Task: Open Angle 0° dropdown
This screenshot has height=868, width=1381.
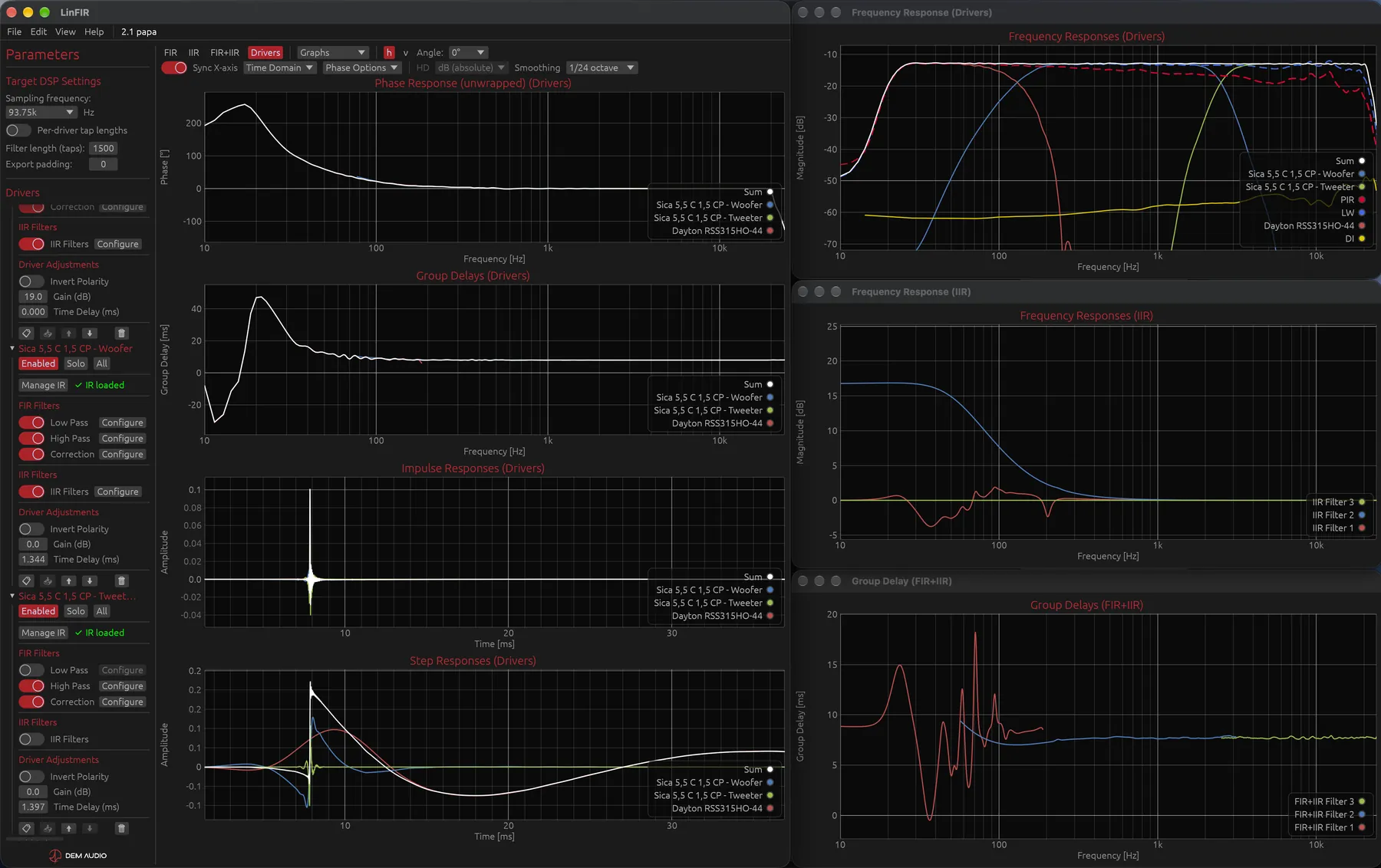Action: point(468,52)
